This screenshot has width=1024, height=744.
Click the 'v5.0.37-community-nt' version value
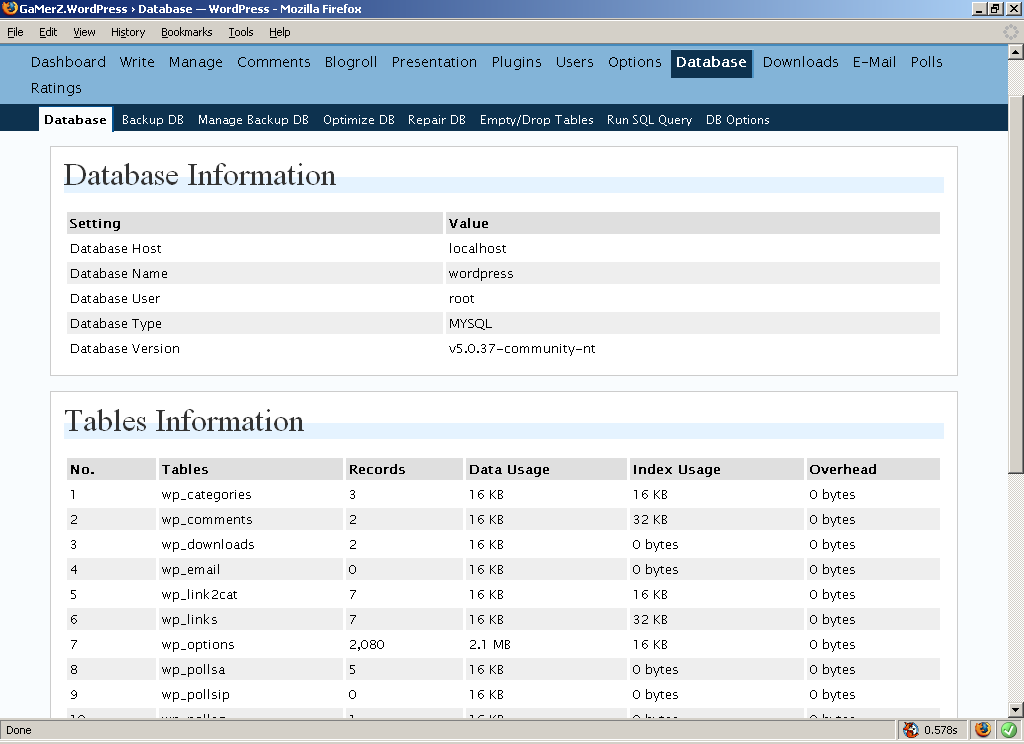click(x=522, y=348)
